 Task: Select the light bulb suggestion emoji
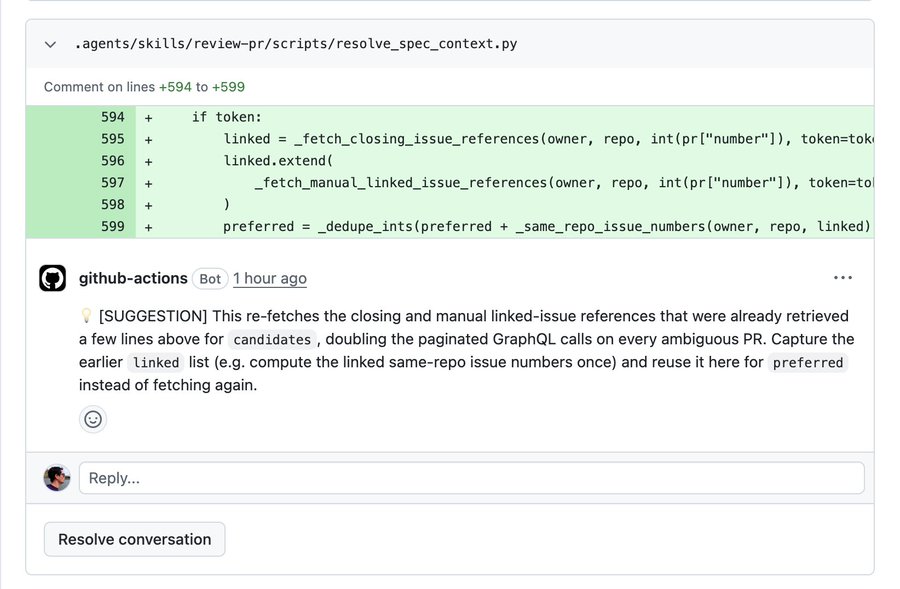point(86,316)
